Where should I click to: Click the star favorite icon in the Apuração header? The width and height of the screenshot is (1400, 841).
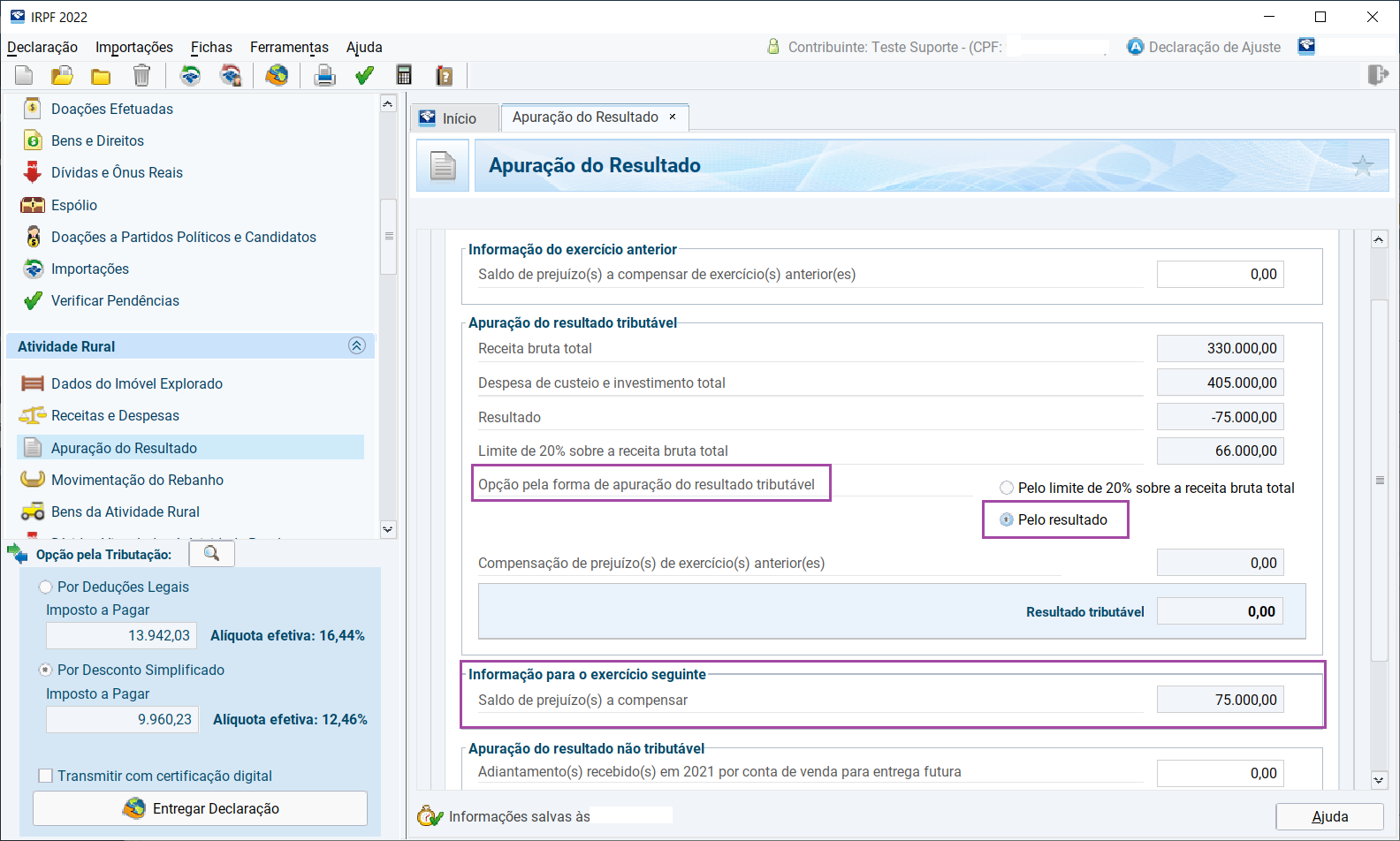coord(1363,165)
